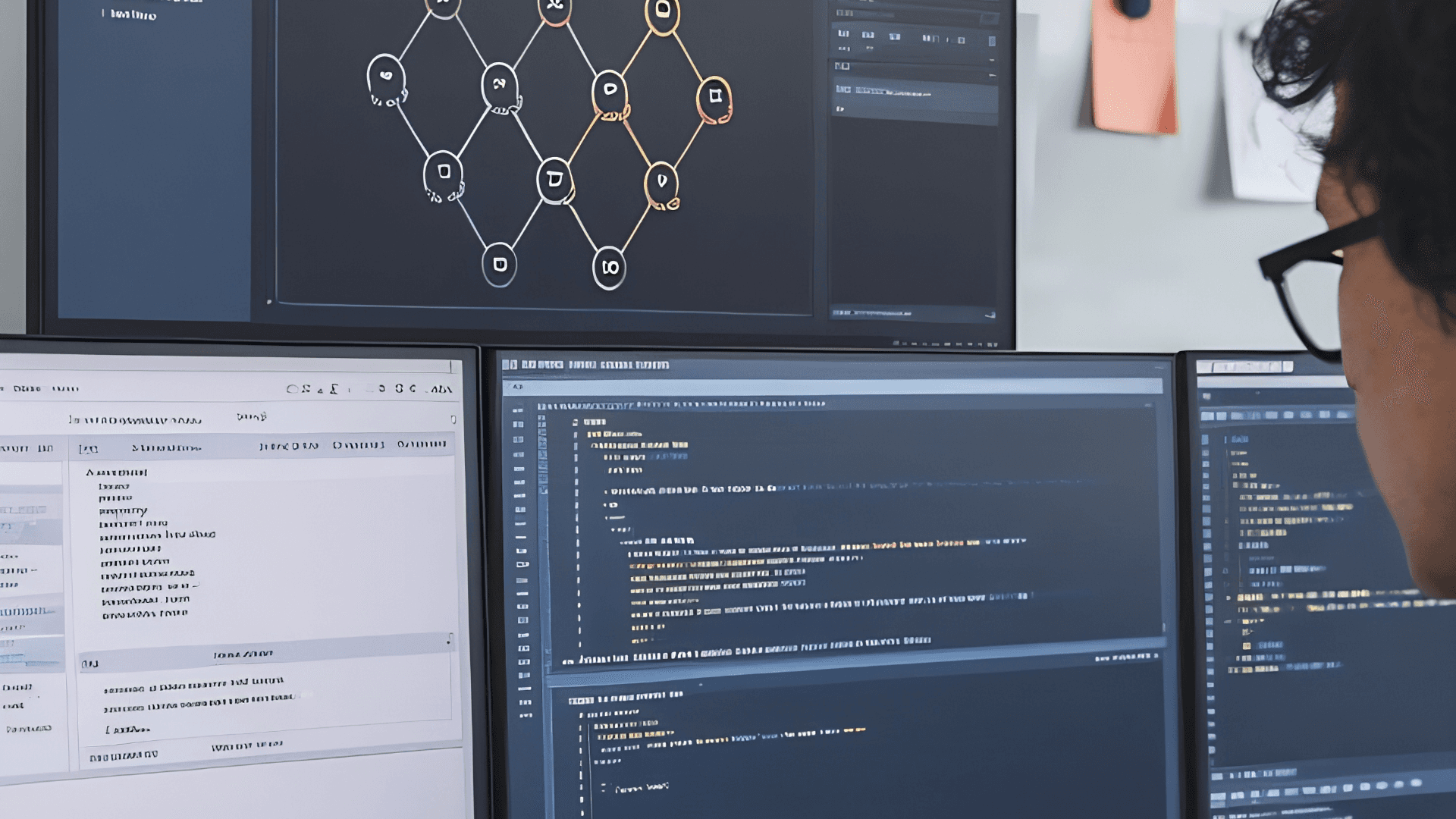Image resolution: width=1456 pixels, height=819 pixels.
Task: Click the first icon in the right monitor's editor toolbar
Action: [x=1207, y=416]
